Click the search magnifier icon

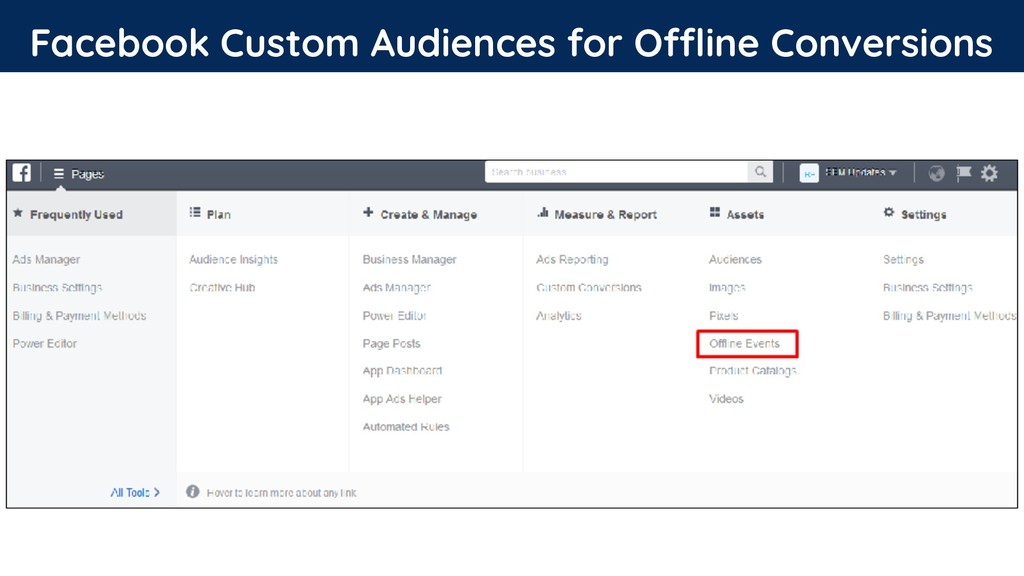[x=760, y=172]
